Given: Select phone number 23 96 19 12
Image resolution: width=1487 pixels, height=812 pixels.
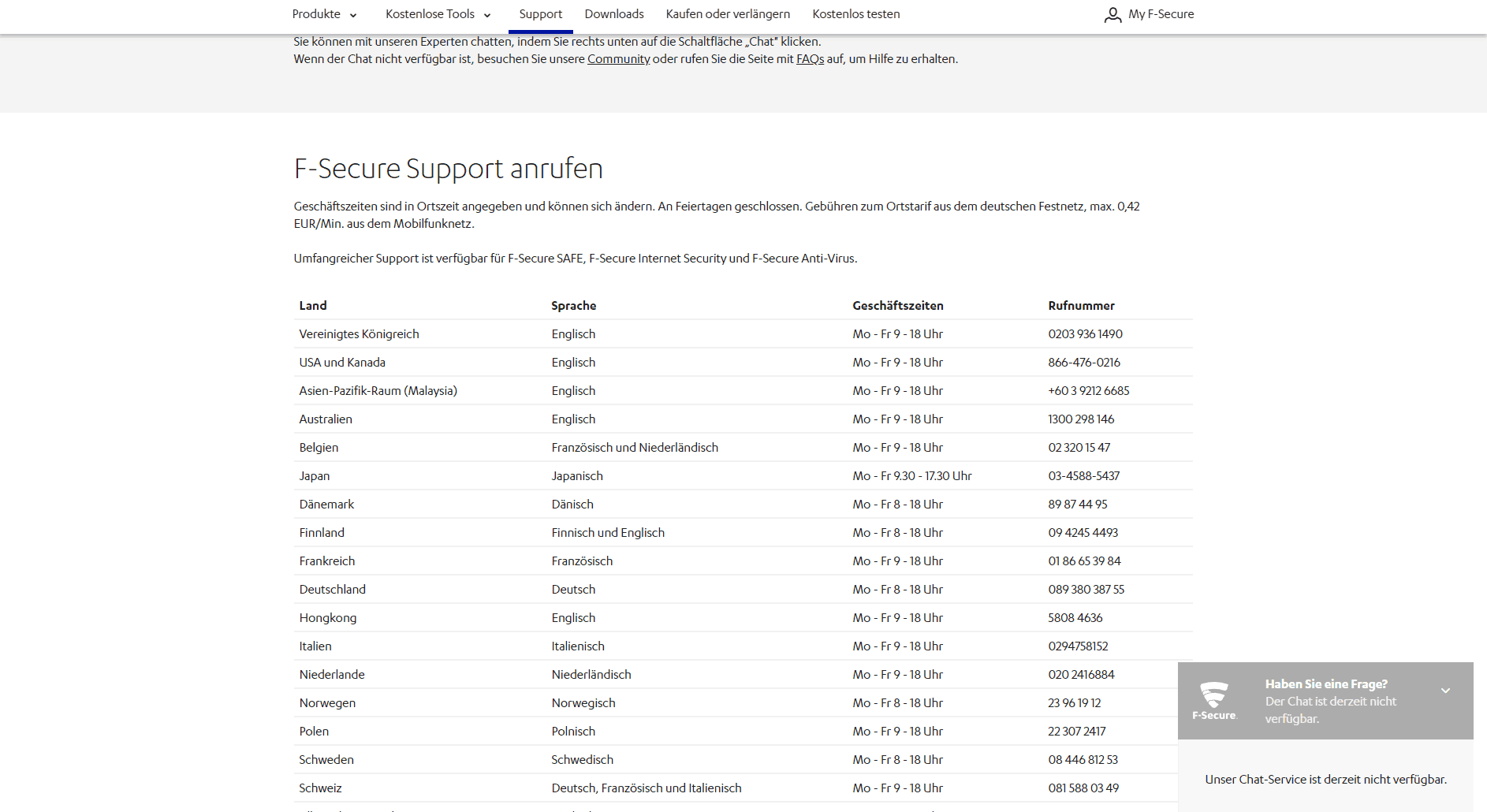Looking at the screenshot, I should [1075, 703].
